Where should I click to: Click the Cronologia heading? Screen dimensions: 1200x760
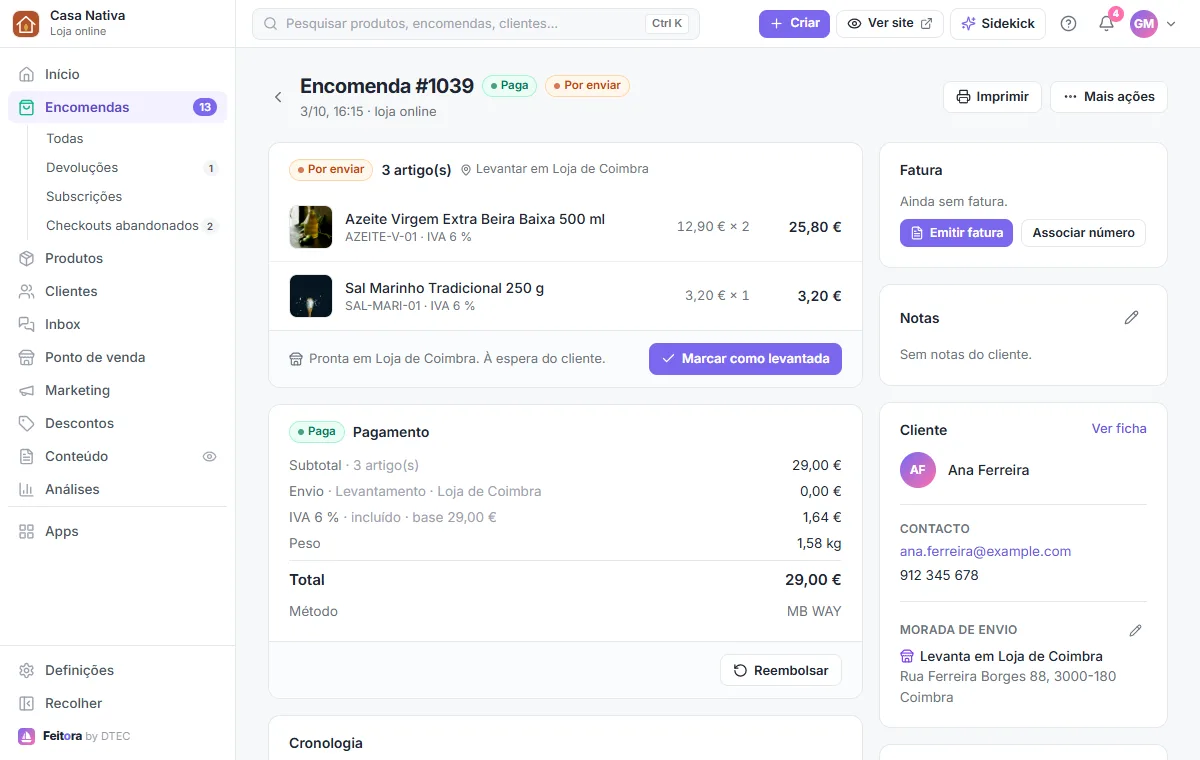(326, 743)
